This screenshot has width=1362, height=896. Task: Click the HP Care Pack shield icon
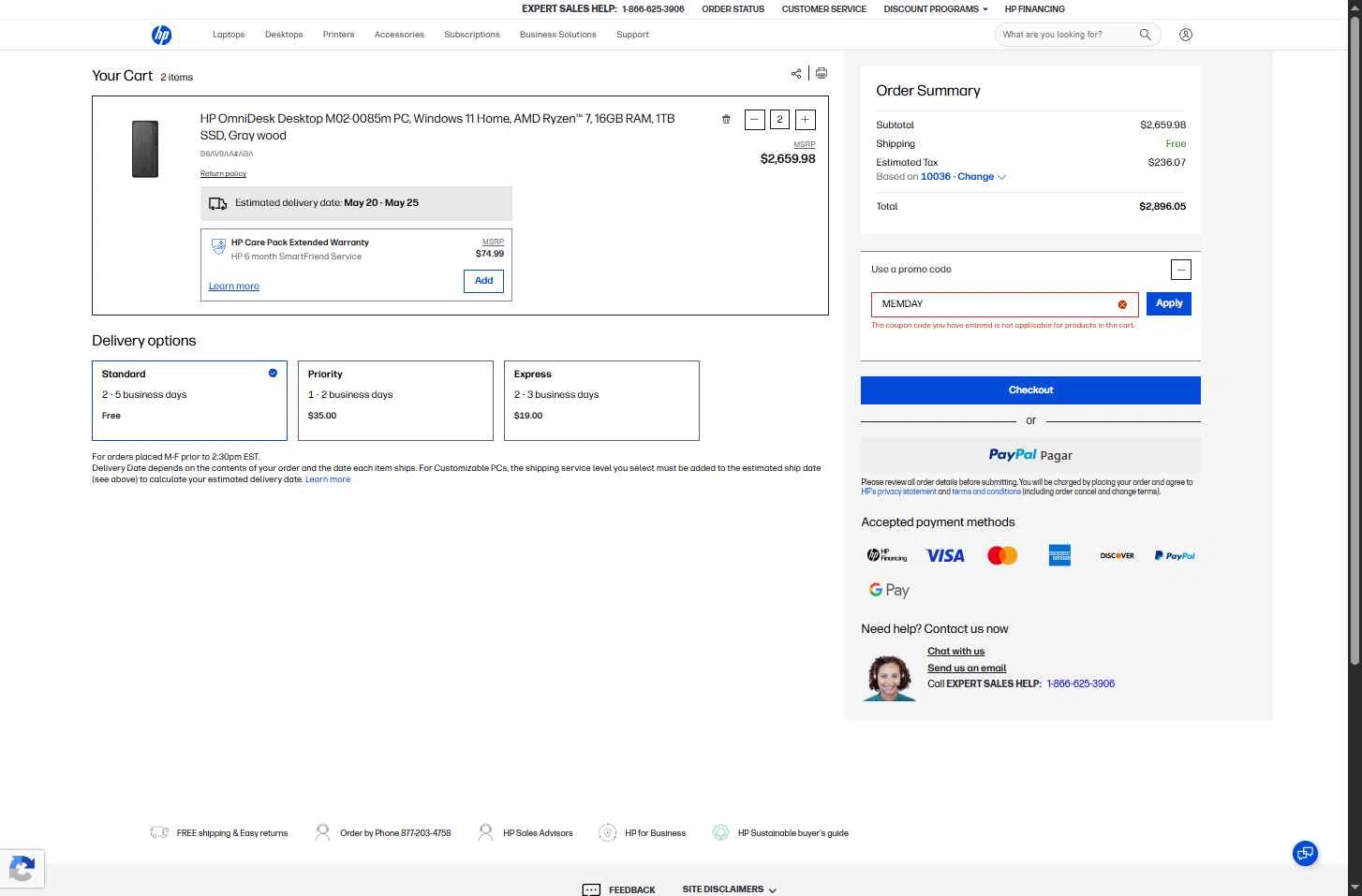(x=218, y=246)
